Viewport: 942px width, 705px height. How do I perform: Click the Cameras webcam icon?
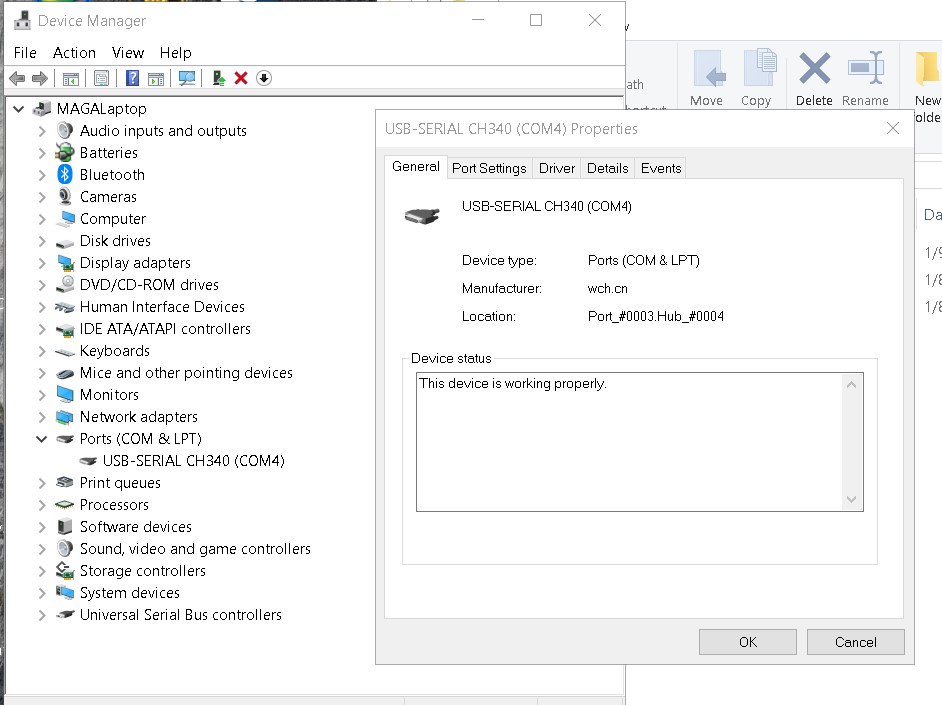pyautogui.click(x=65, y=196)
